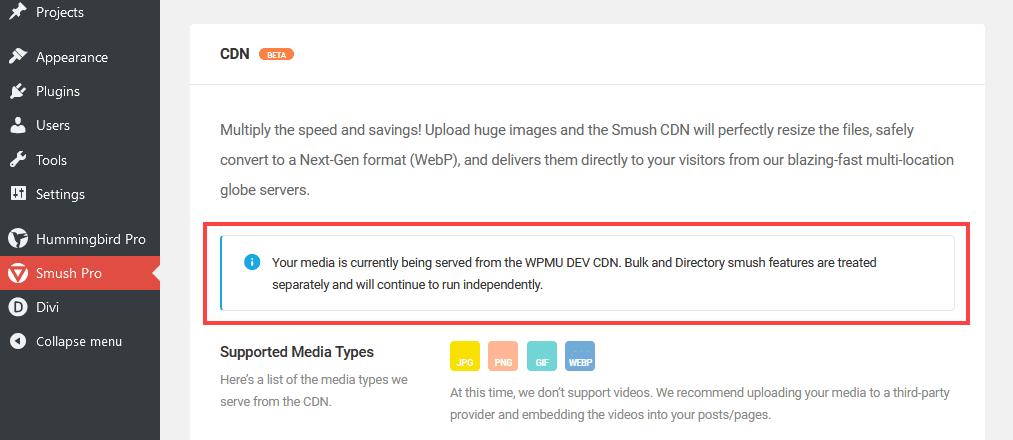Click 'Here's a list of the media types' description
The width and height of the screenshot is (1013, 440).
pos(314,390)
